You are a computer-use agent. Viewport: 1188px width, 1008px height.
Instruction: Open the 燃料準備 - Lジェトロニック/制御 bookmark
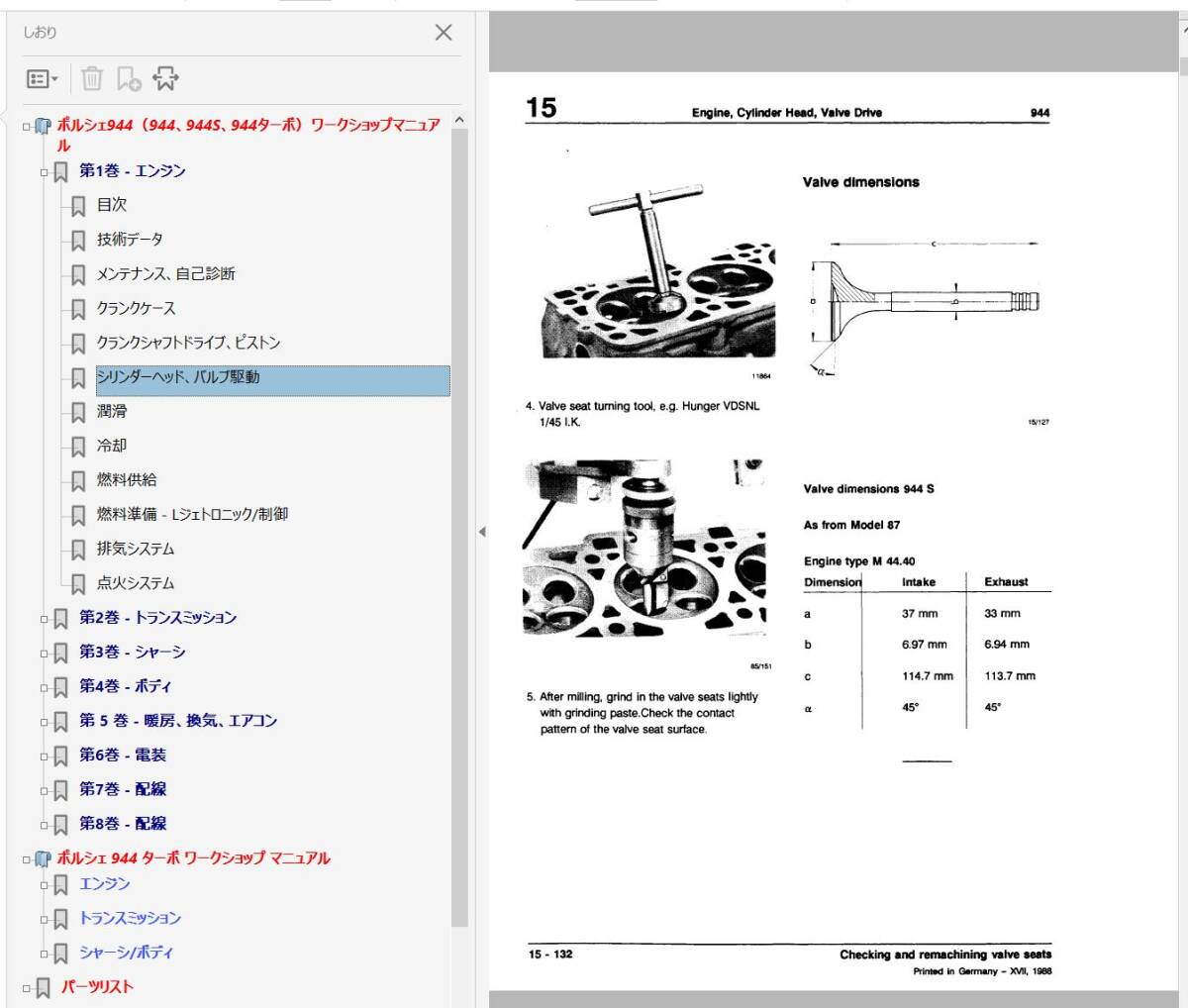point(192,514)
